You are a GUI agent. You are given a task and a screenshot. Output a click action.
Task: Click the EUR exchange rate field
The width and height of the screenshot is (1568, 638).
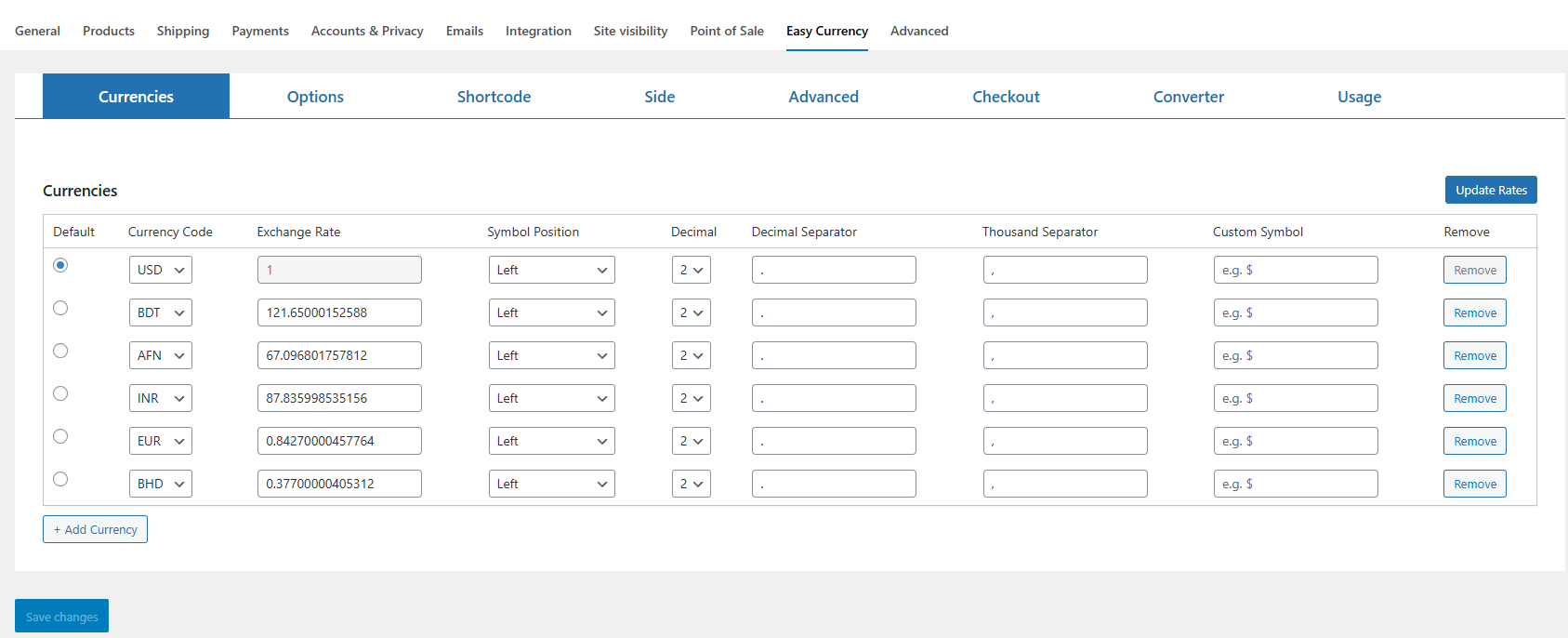(x=338, y=442)
